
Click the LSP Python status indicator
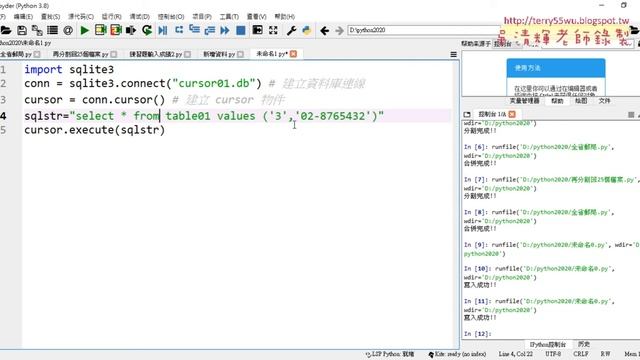click(x=390, y=354)
